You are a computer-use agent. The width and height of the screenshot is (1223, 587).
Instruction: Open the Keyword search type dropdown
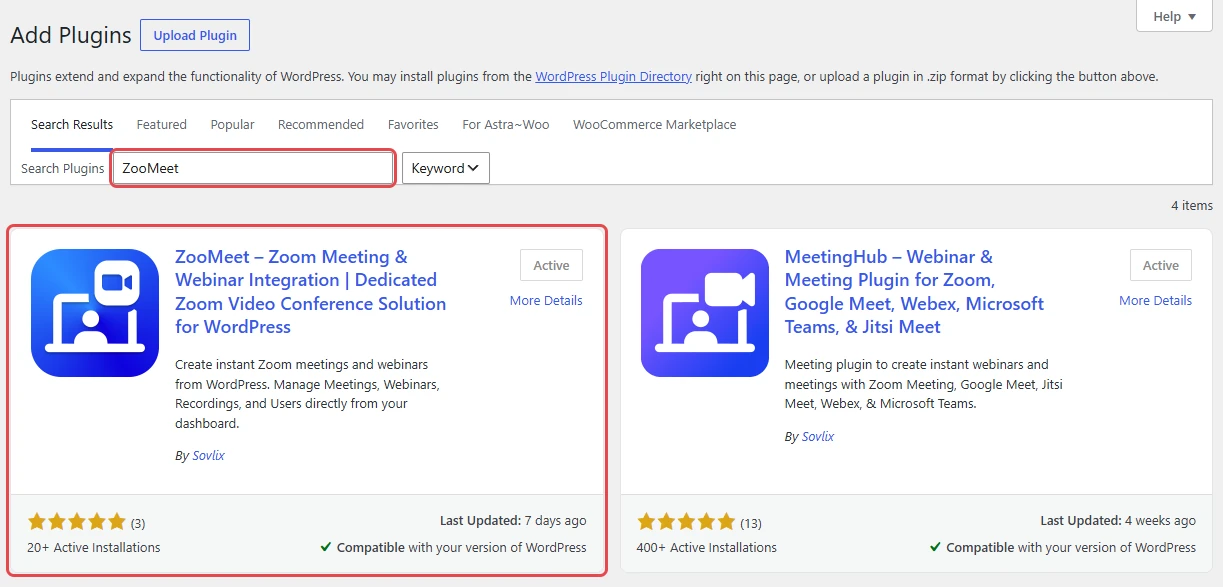pyautogui.click(x=446, y=168)
